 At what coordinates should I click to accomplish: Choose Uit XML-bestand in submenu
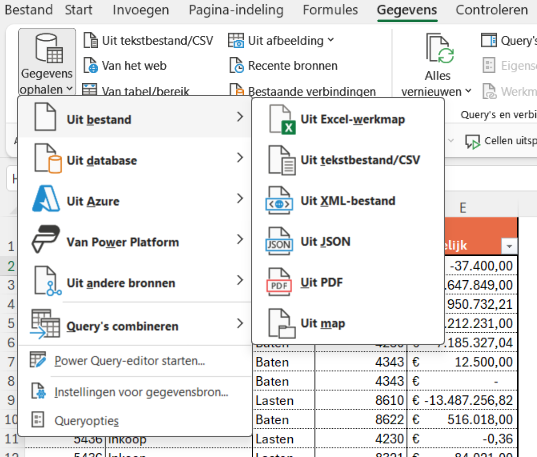[x=348, y=201]
